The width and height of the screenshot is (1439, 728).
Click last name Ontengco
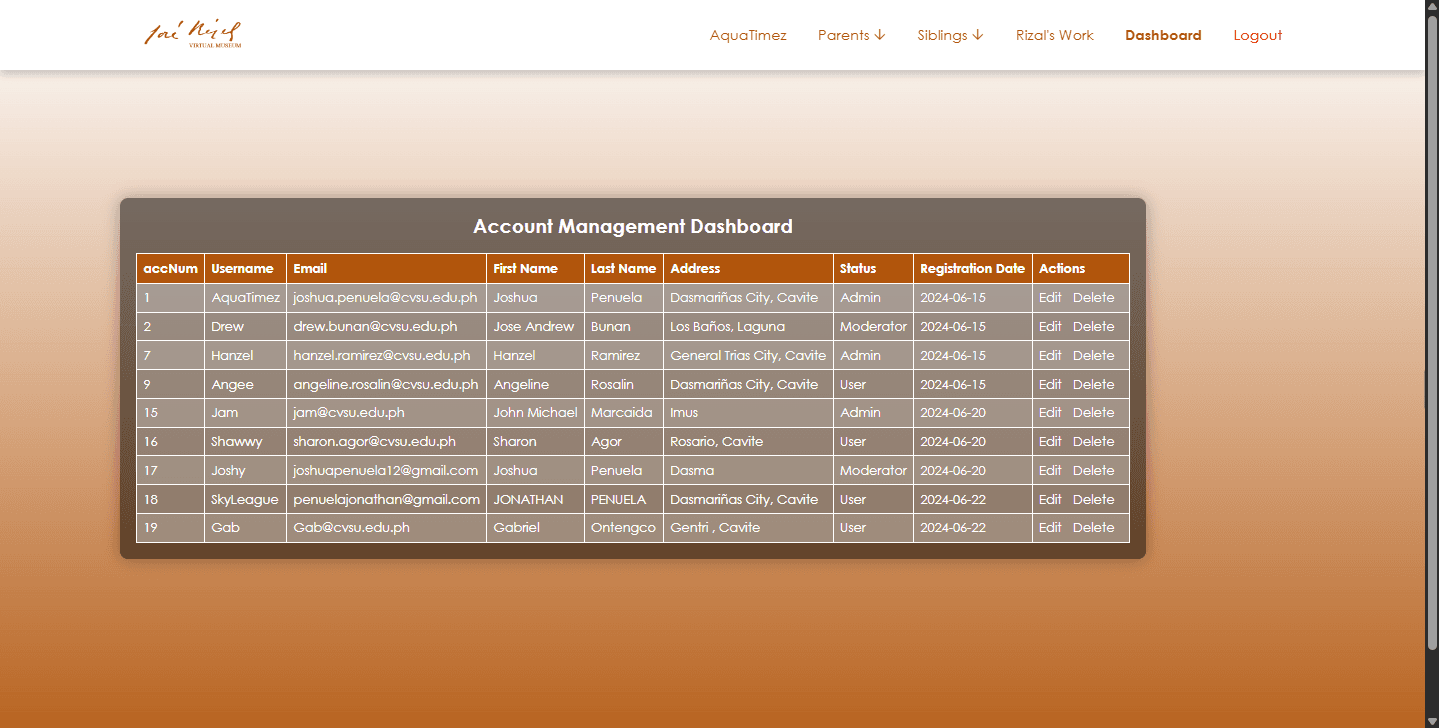(x=623, y=527)
